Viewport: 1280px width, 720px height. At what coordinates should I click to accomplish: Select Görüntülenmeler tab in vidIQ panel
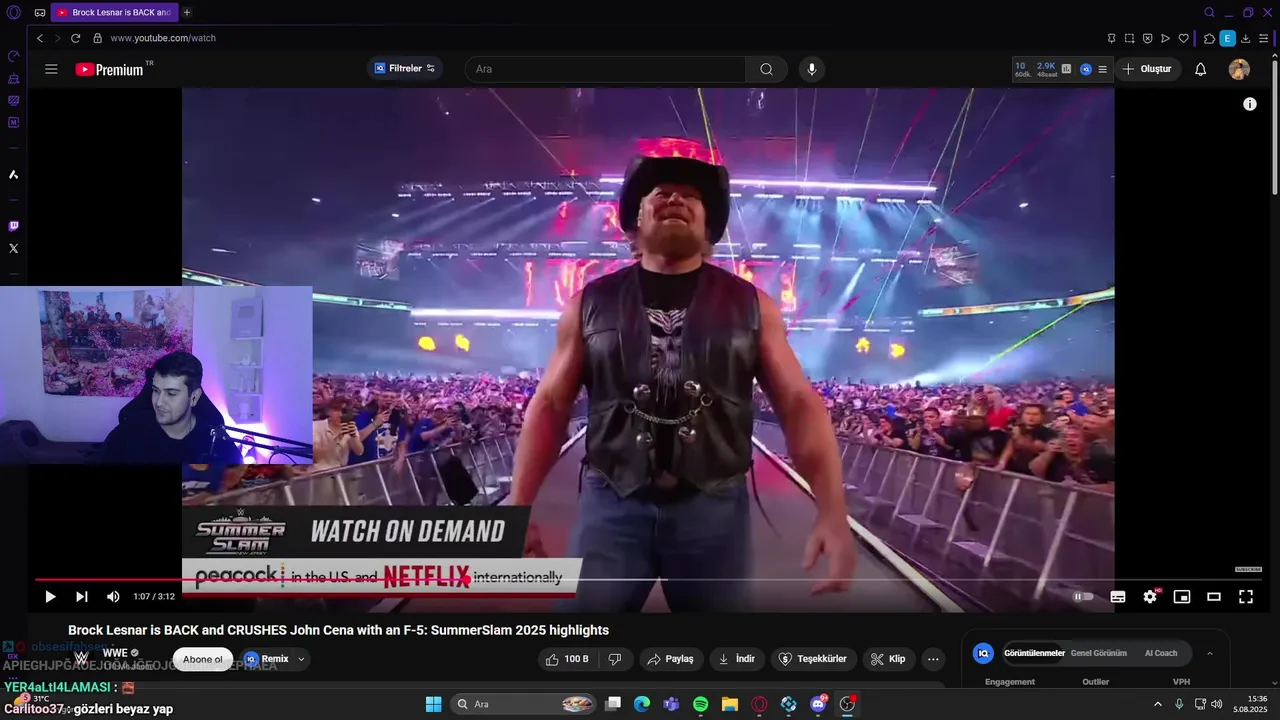point(1034,653)
